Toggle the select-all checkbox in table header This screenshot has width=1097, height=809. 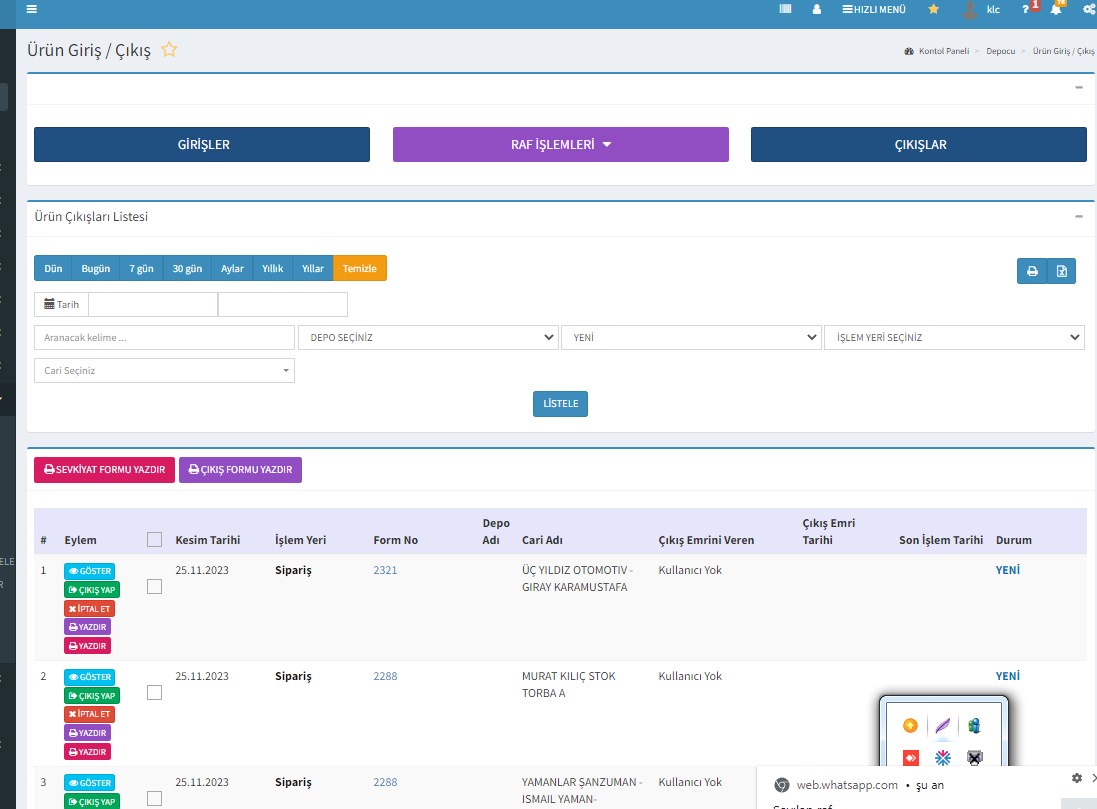coord(154,540)
